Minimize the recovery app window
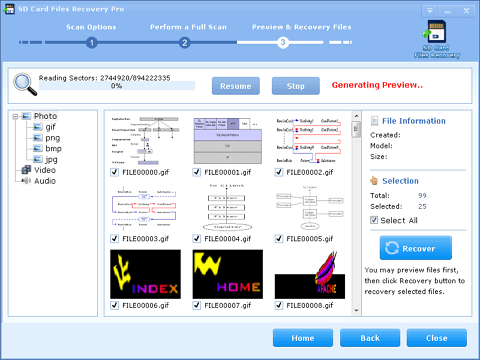The height and width of the screenshot is (360, 480). (448, 11)
